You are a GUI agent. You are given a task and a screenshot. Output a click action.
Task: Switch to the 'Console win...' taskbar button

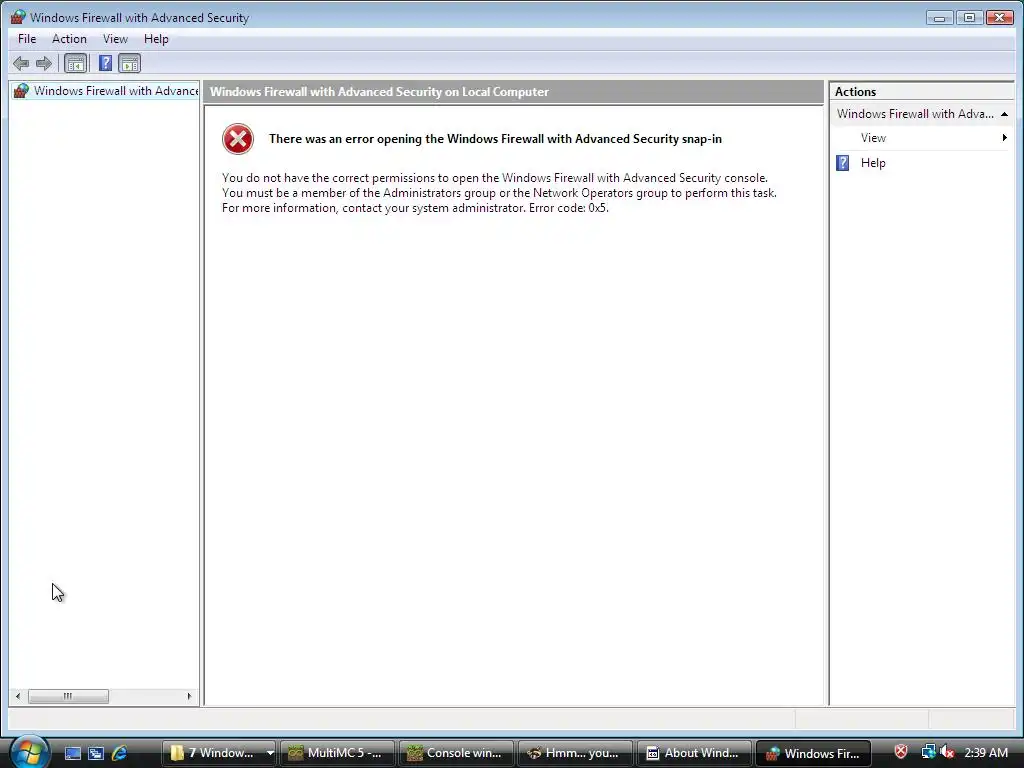pos(456,753)
